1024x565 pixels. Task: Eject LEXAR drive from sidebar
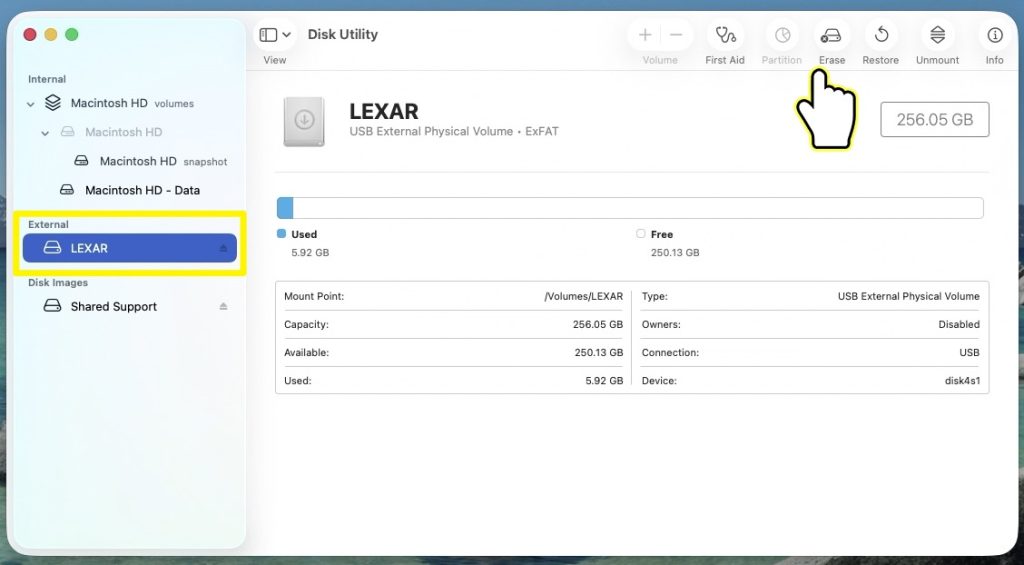[224, 249]
